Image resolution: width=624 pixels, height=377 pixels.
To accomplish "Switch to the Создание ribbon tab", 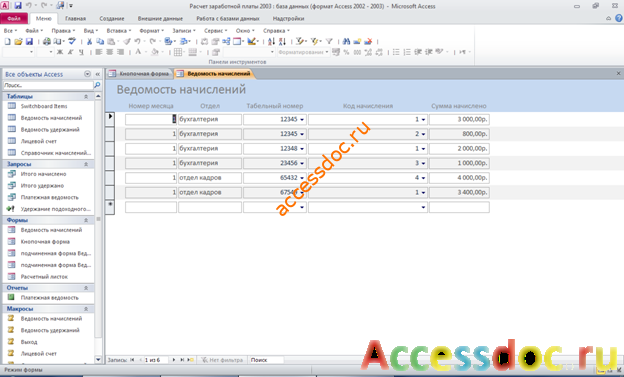I will [112, 18].
